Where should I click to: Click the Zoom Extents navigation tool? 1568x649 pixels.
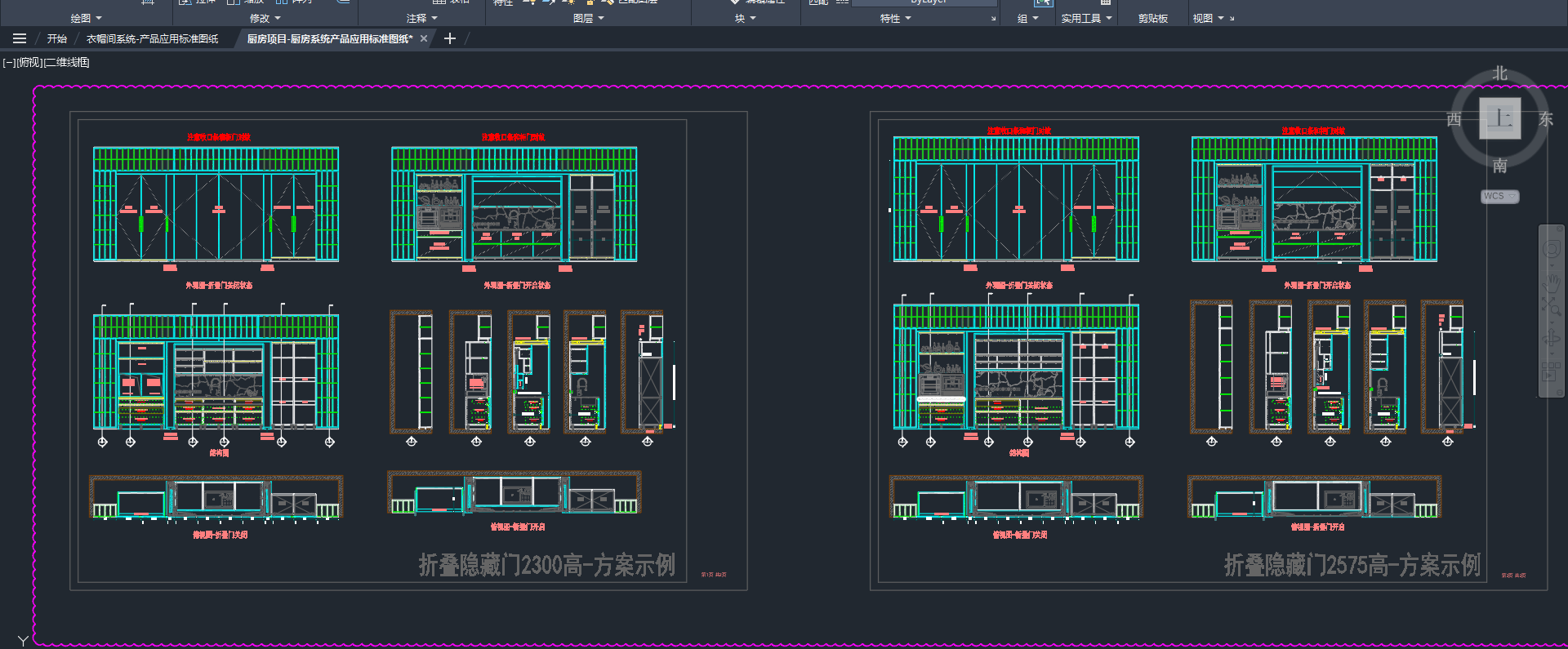tap(1552, 306)
